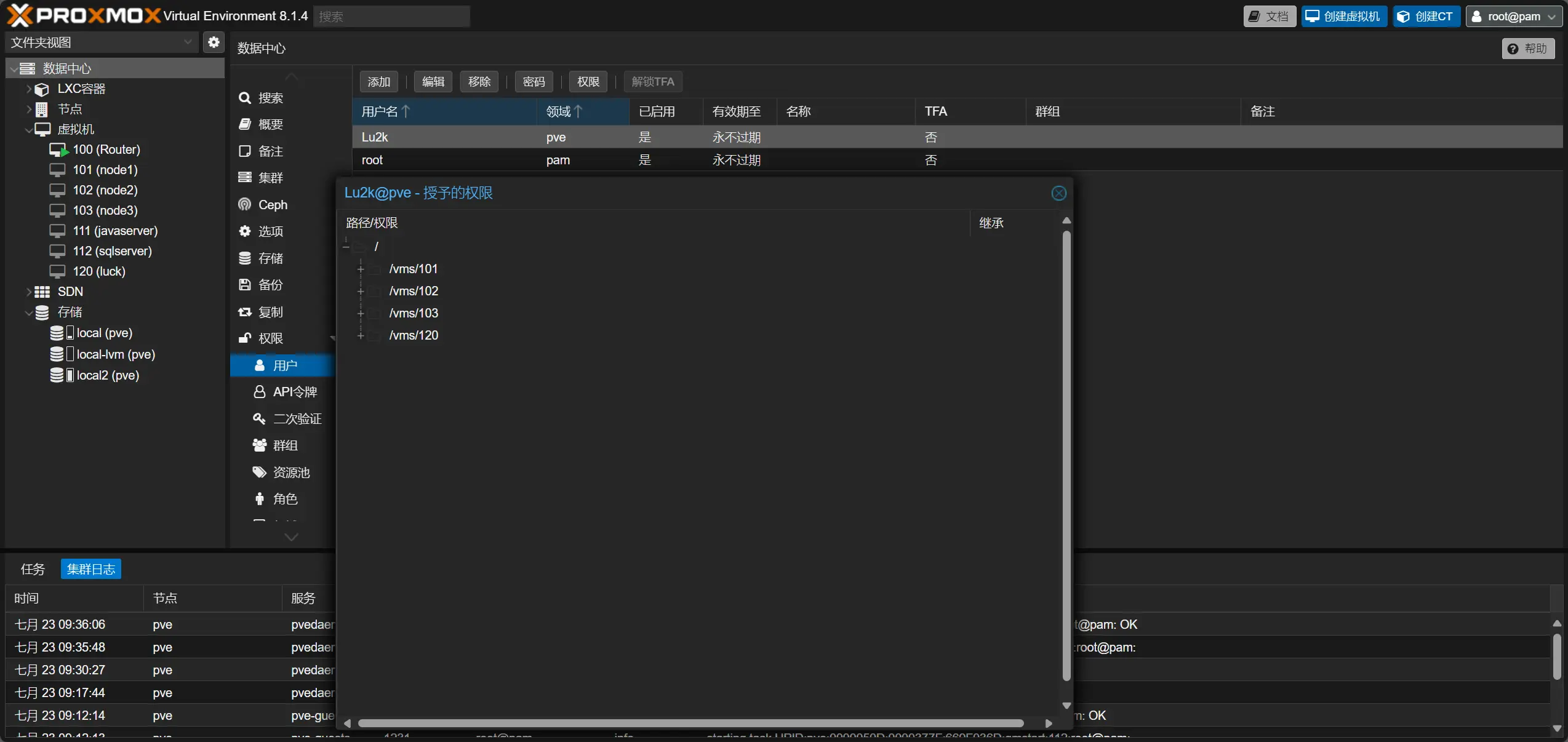Open API令牌 (API tokens) page
This screenshot has height=742, width=1568.
click(295, 392)
